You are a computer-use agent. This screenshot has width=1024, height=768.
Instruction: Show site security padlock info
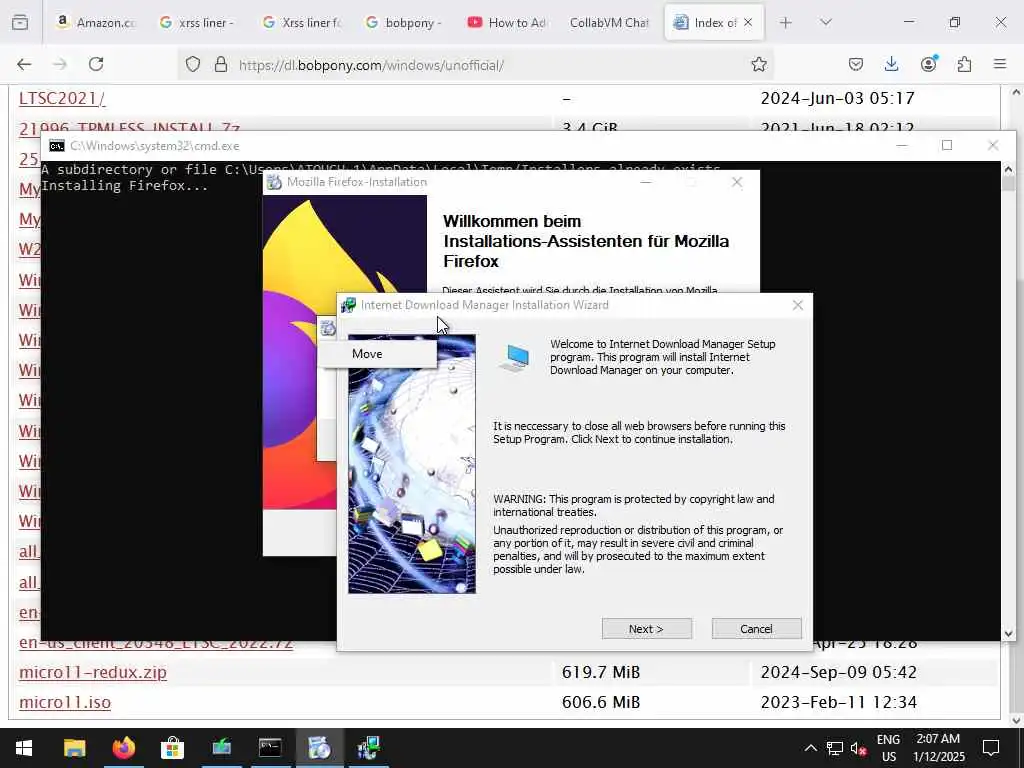pyautogui.click(x=221, y=64)
